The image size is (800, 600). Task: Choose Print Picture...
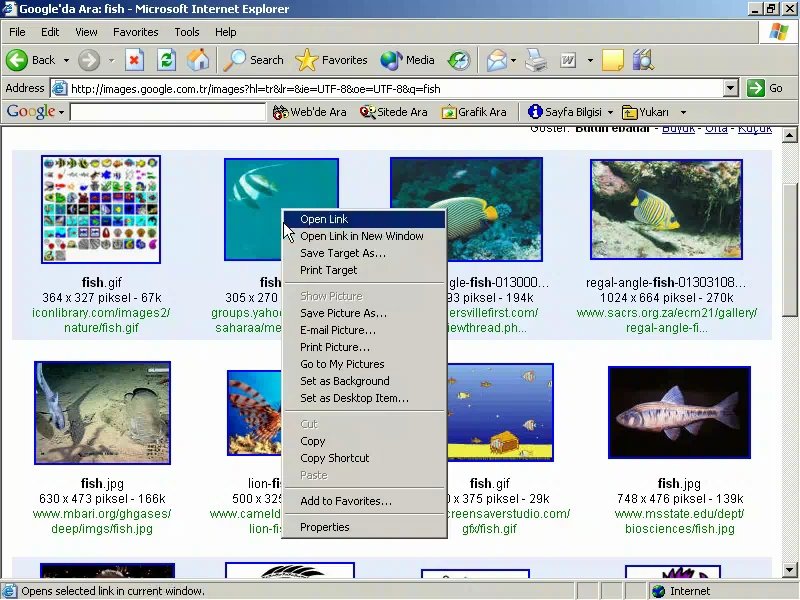364,347
